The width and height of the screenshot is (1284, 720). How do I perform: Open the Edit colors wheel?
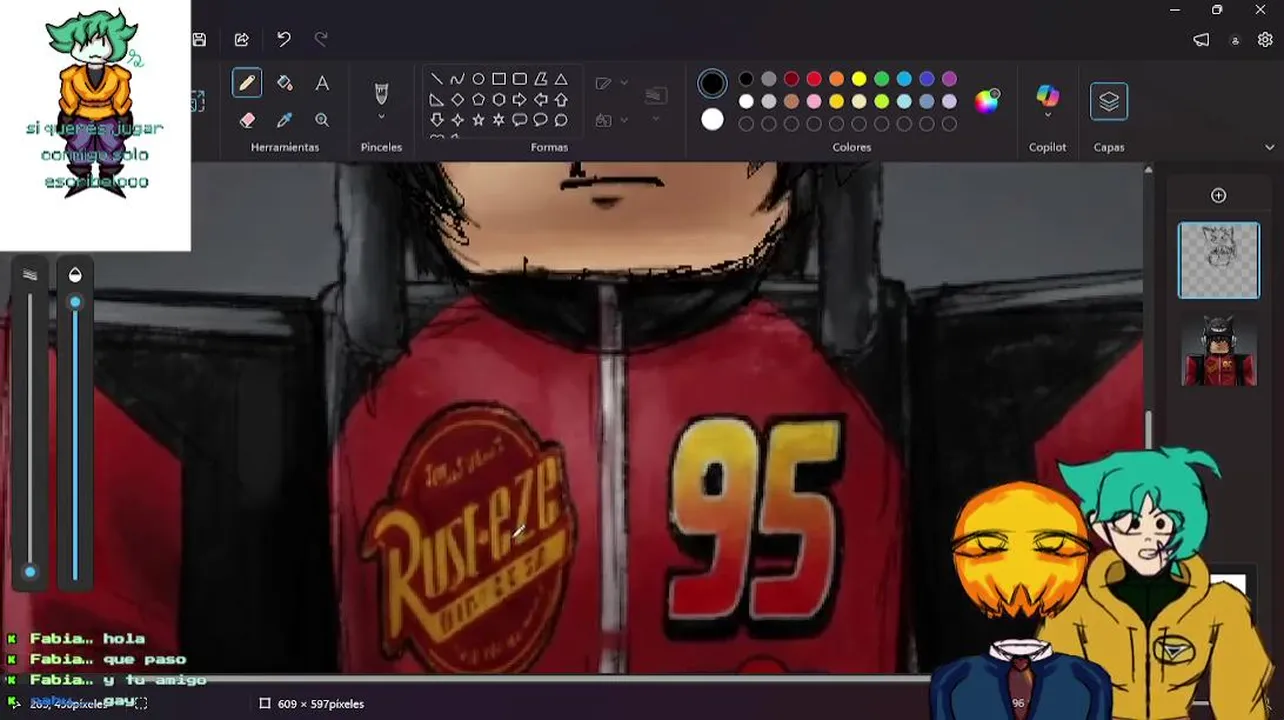(987, 100)
